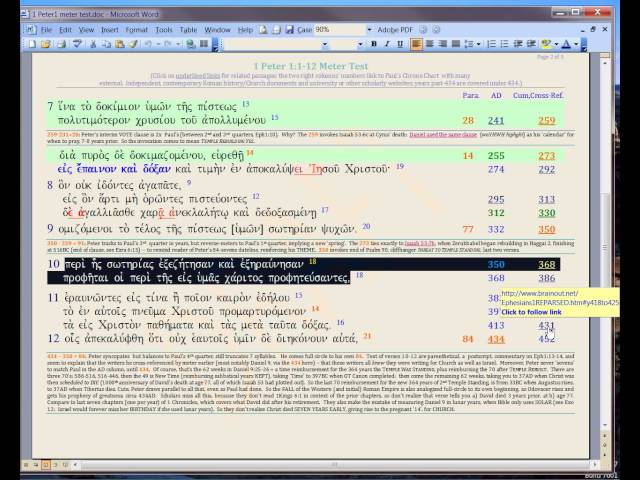Click the scroll up arrow of the vertical scrollbar
The width and height of the screenshot is (640, 480).
pos(604,63)
